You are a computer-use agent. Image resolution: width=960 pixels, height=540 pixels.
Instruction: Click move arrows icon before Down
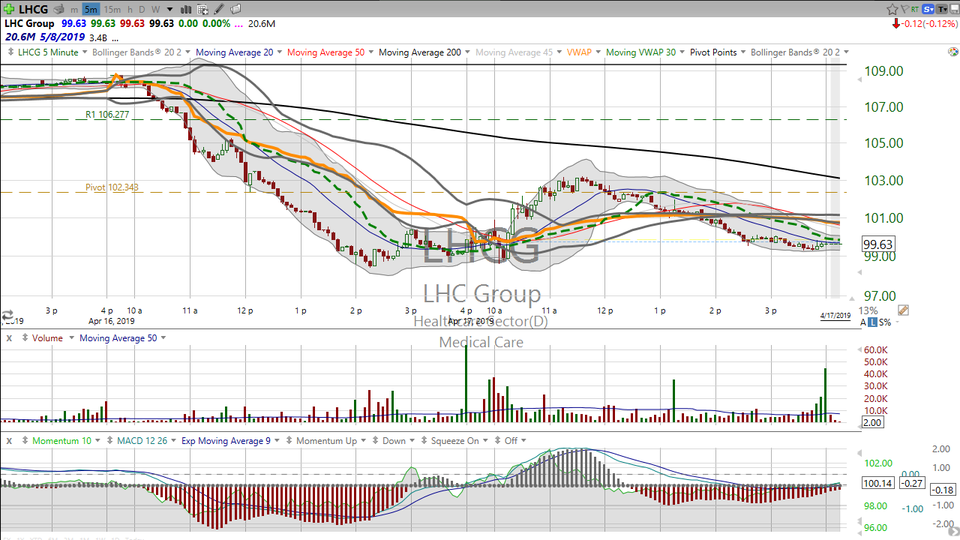(375, 441)
